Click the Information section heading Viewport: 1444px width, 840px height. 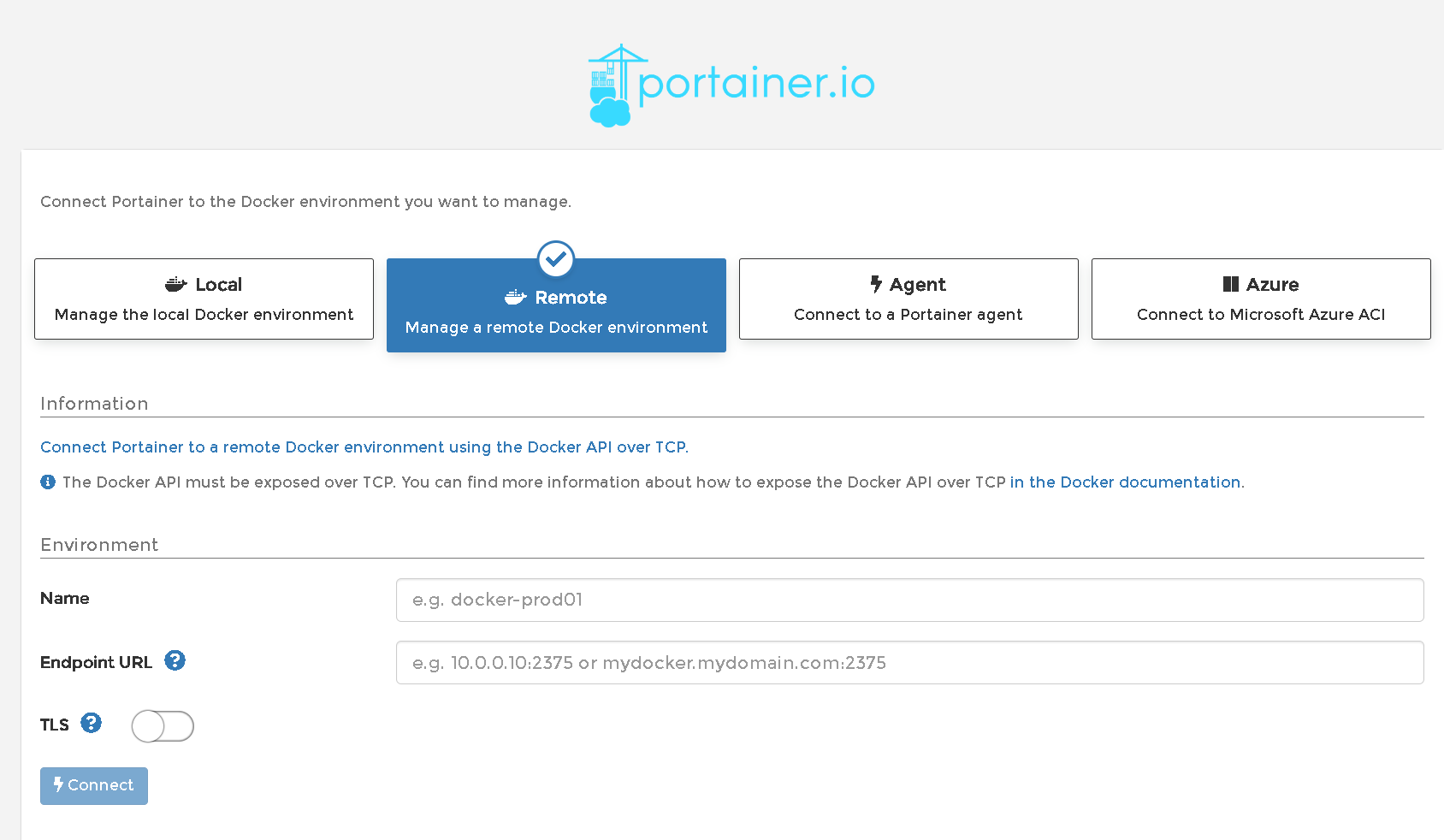click(94, 404)
